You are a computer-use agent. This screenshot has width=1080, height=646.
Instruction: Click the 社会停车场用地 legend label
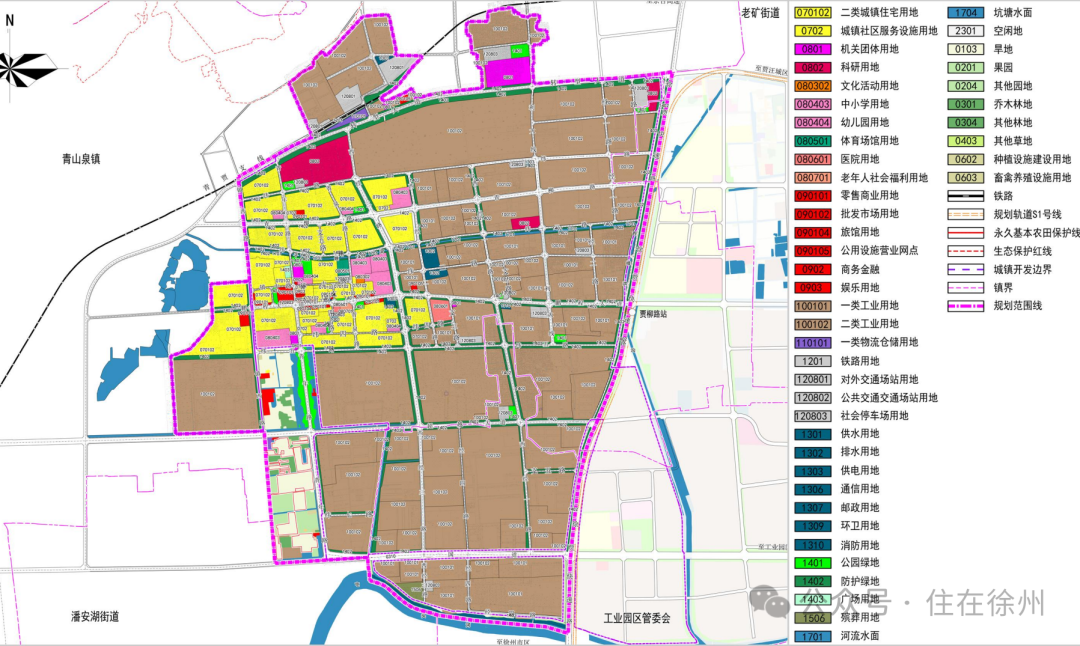coord(874,415)
